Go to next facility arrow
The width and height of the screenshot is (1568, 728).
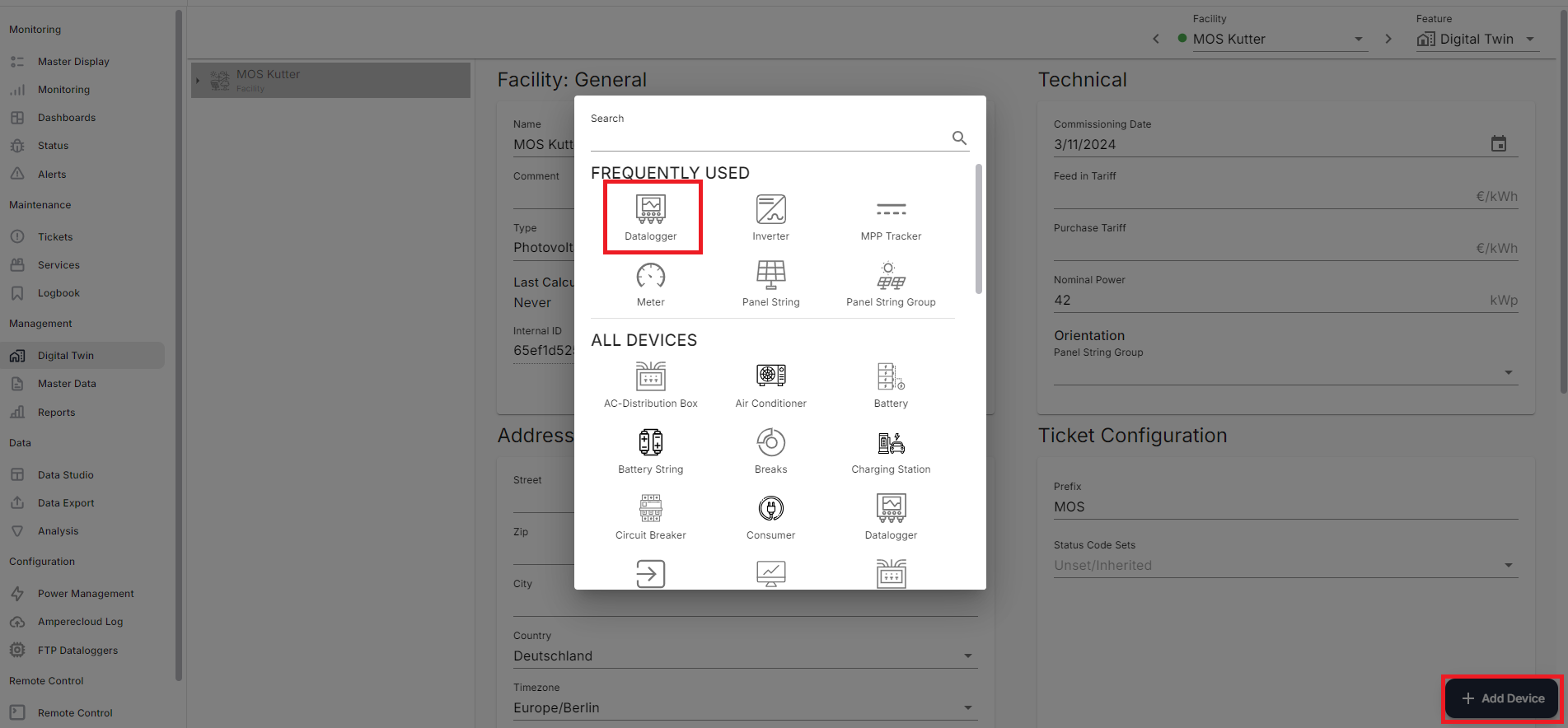(1388, 39)
